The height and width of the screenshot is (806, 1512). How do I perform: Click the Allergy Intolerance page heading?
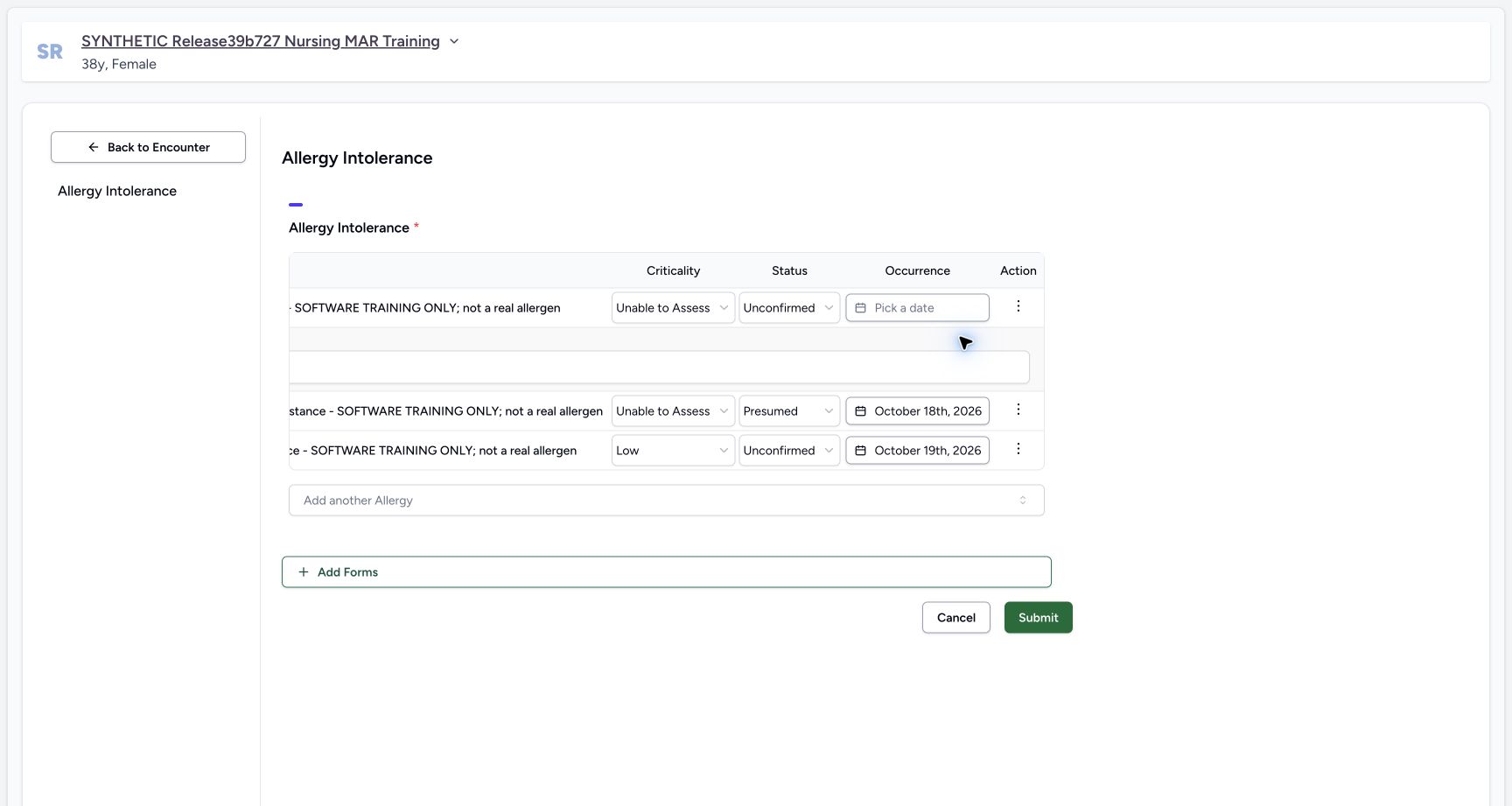click(357, 158)
